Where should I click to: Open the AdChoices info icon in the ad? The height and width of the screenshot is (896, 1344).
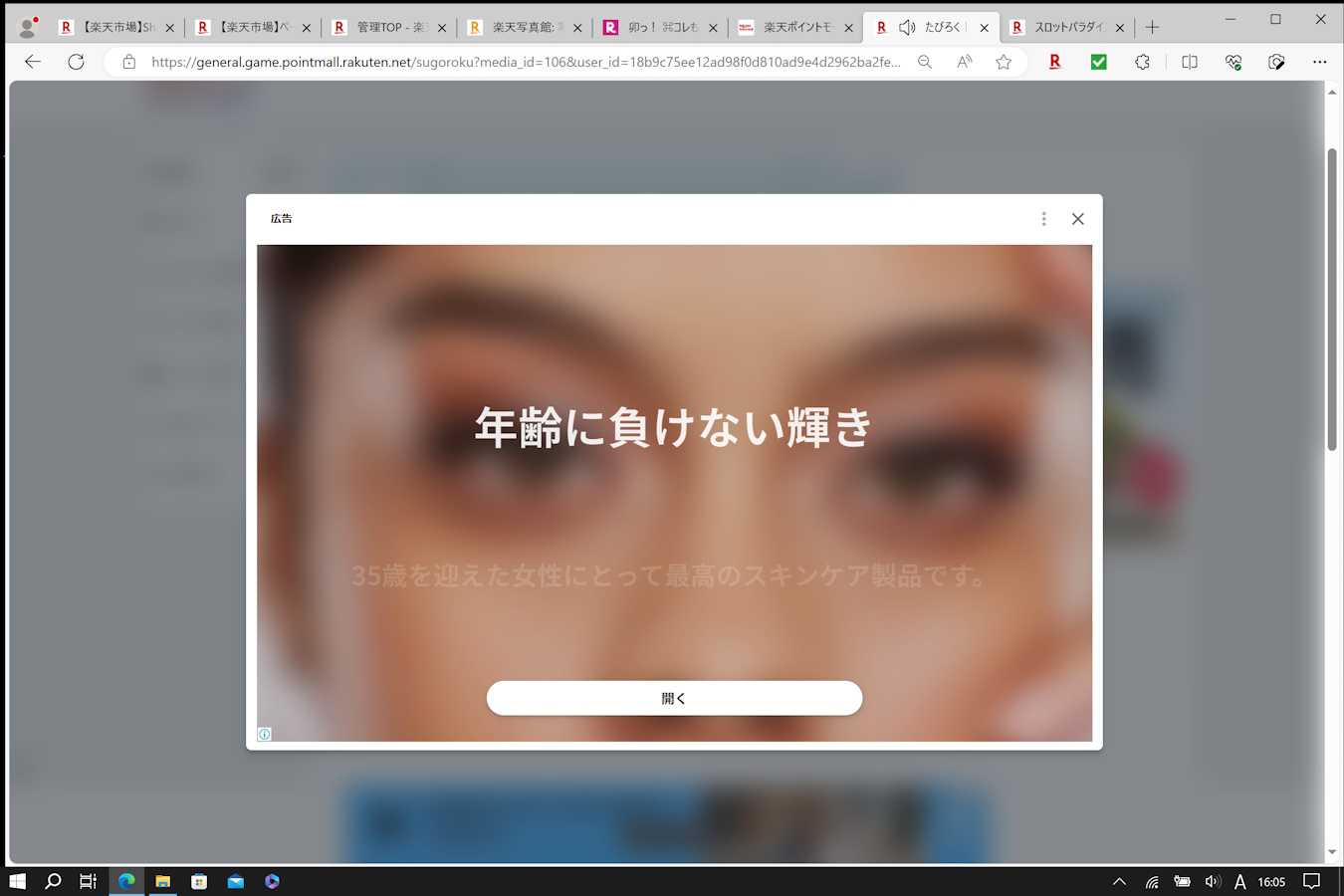[264, 734]
